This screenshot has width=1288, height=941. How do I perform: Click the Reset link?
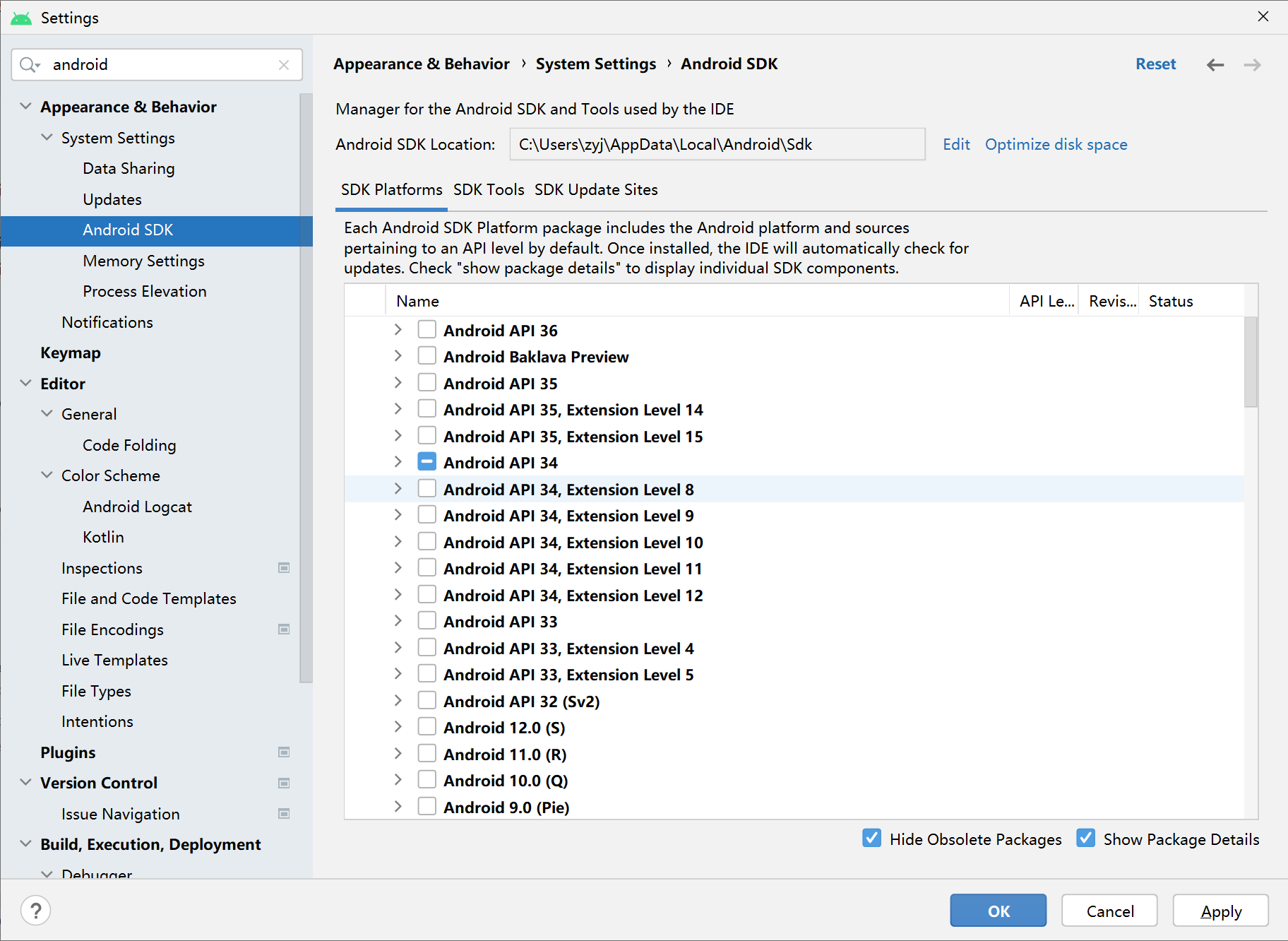[x=1156, y=64]
